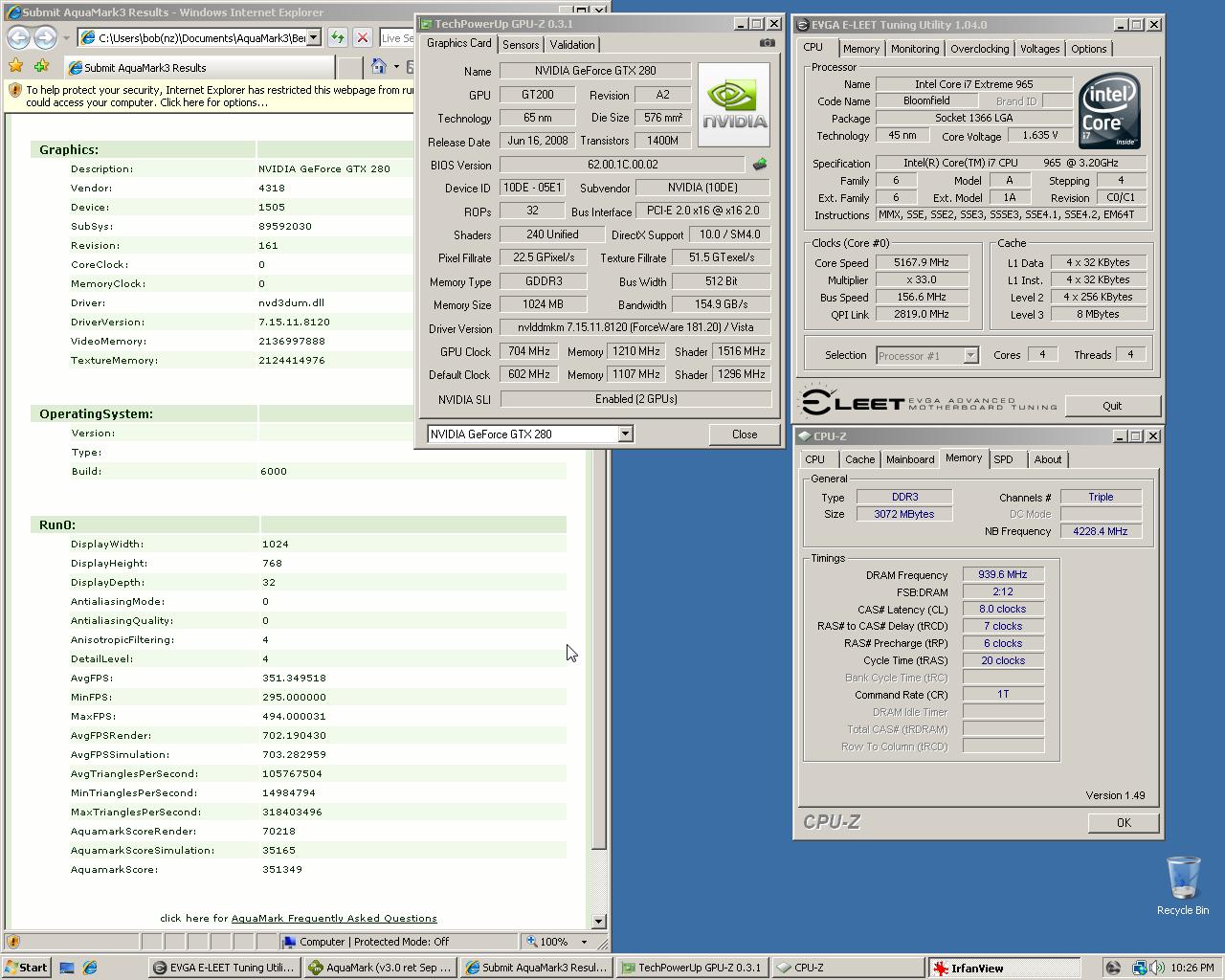This screenshot has height=980, width=1225.
Task: Launch Internet Explorer from quick launch
Action: click(90, 968)
